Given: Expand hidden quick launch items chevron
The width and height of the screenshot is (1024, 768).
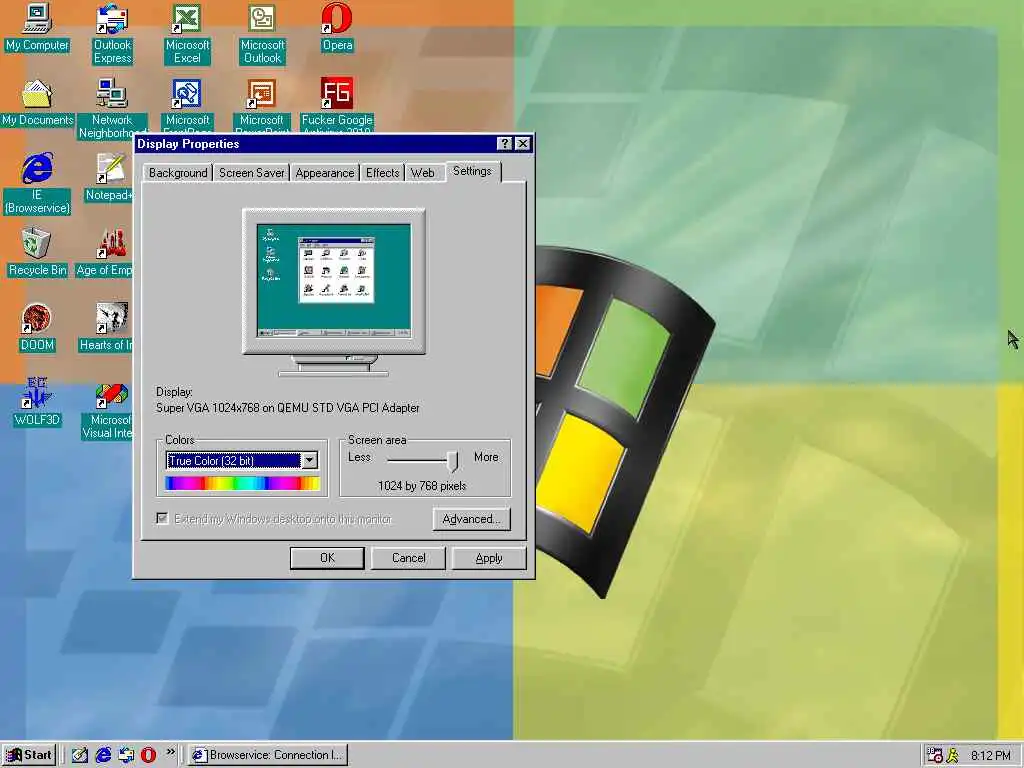Looking at the screenshot, I should [170, 752].
